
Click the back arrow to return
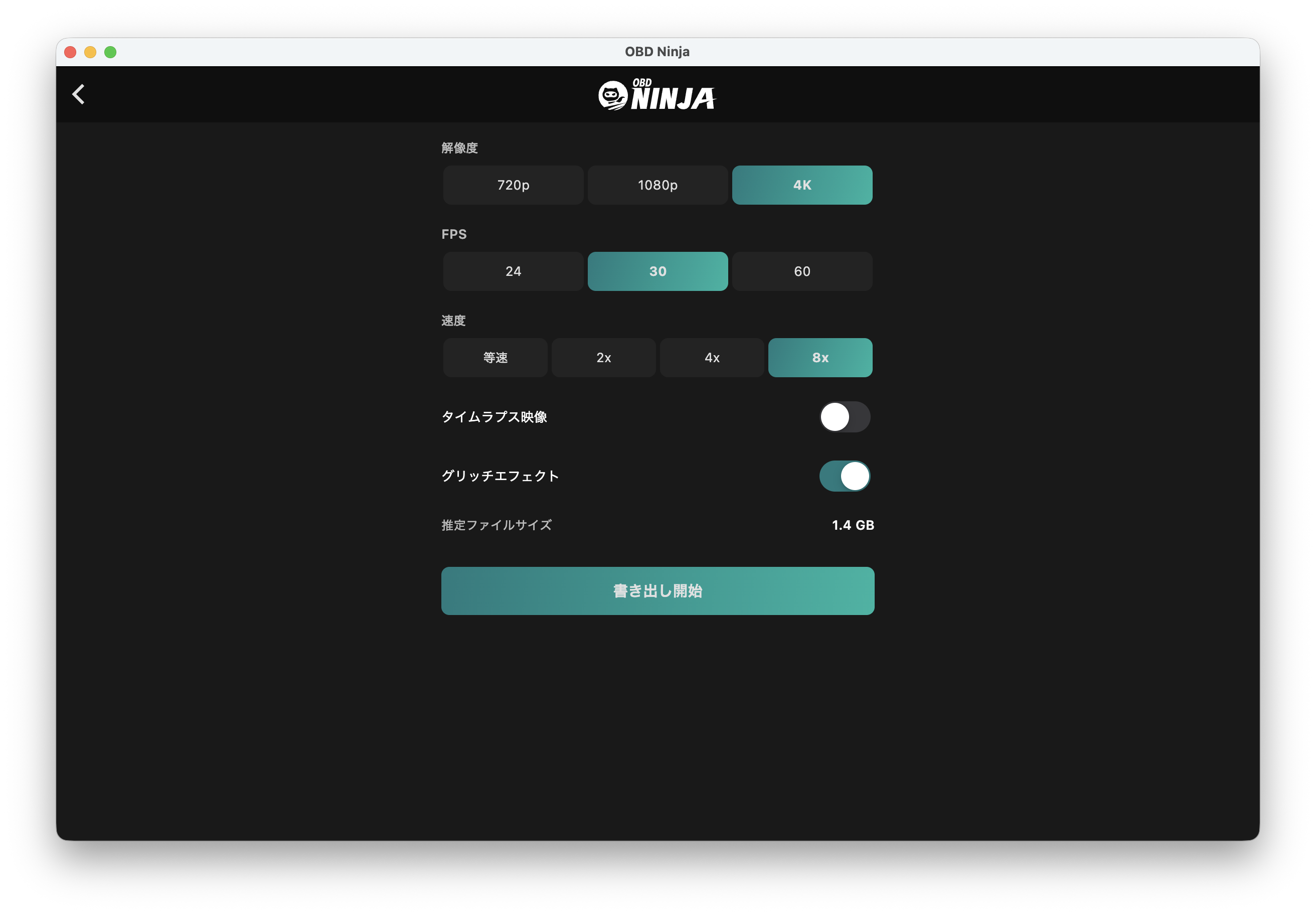click(78, 93)
